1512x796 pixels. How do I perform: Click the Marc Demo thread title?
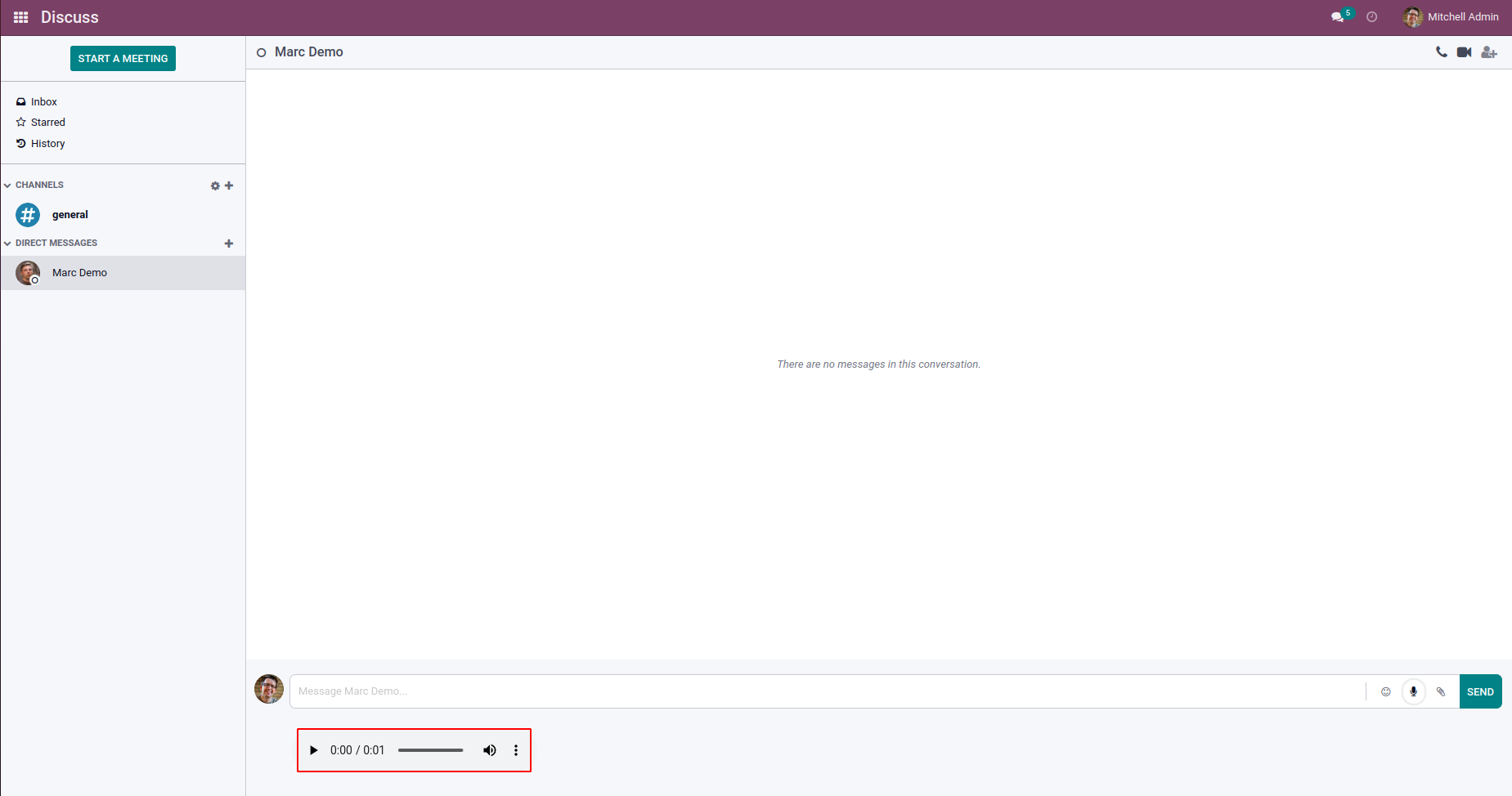pos(309,52)
